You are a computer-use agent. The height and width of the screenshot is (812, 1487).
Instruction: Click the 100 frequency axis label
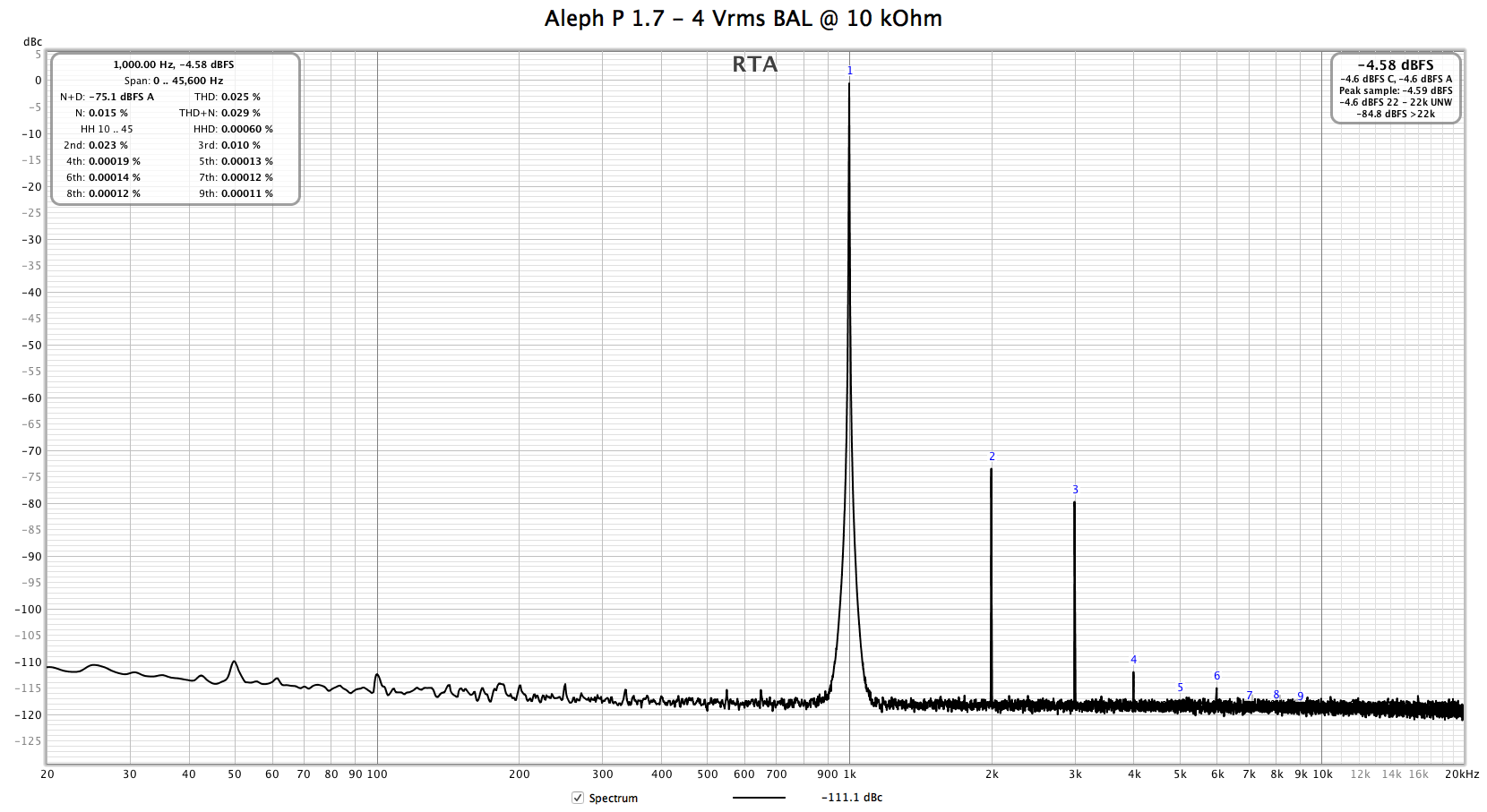377,774
